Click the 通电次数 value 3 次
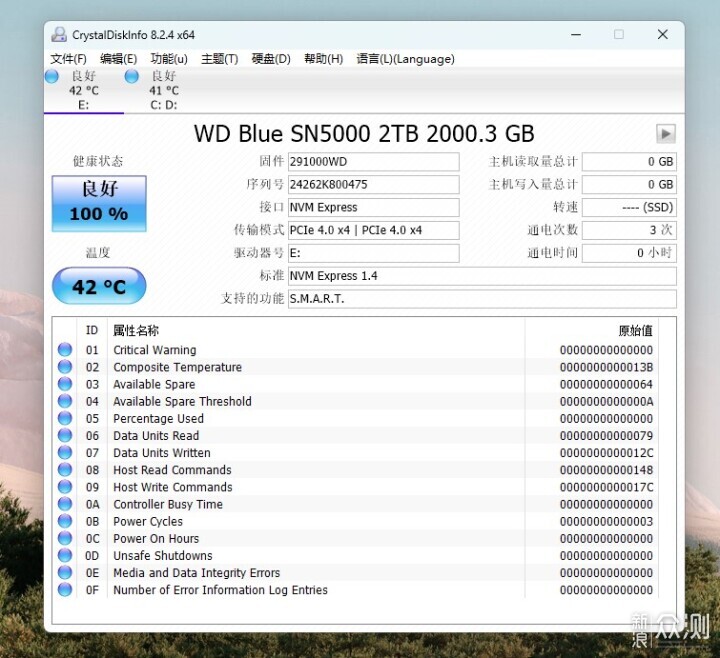This screenshot has height=658, width=720. pyautogui.click(x=629, y=231)
